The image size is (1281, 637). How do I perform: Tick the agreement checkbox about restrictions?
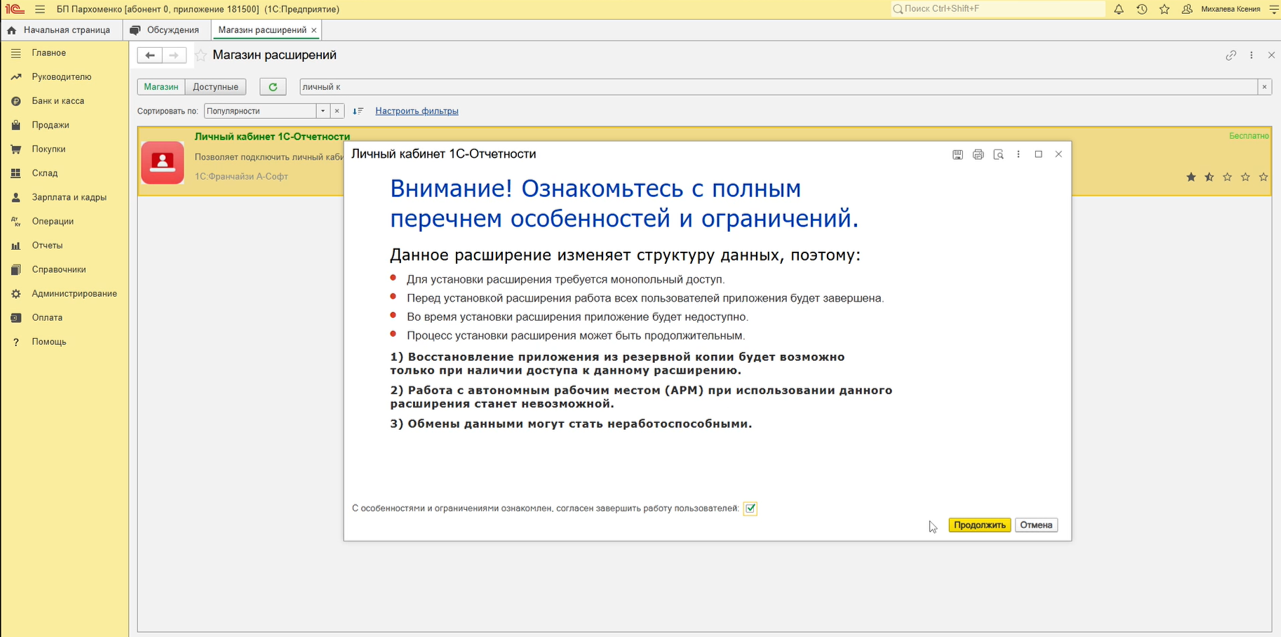point(750,508)
